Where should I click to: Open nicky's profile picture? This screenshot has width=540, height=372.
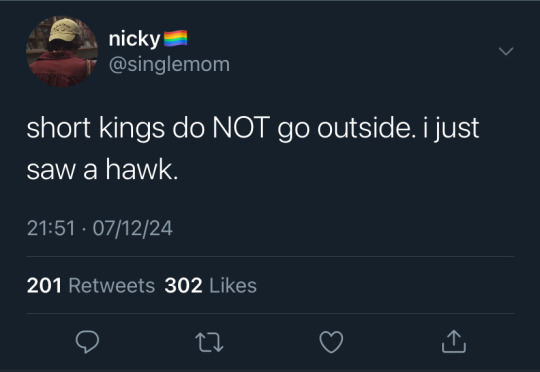pyautogui.click(x=62, y=52)
